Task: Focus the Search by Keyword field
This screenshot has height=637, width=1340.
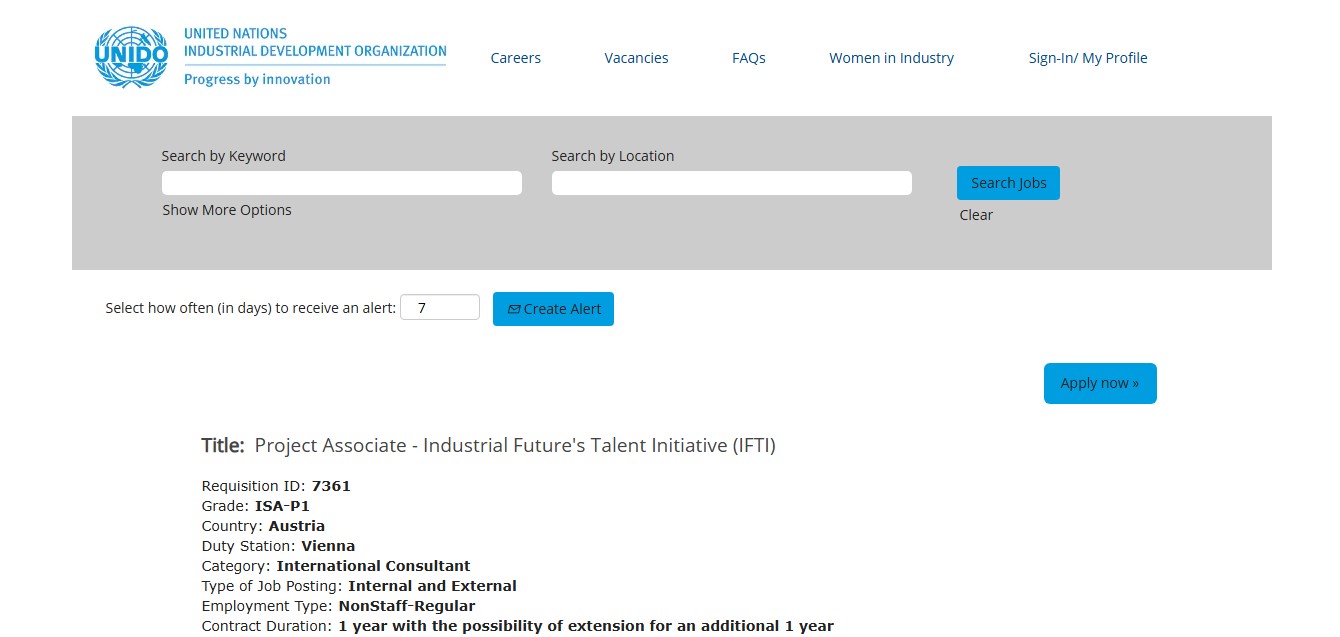Action: point(341,183)
